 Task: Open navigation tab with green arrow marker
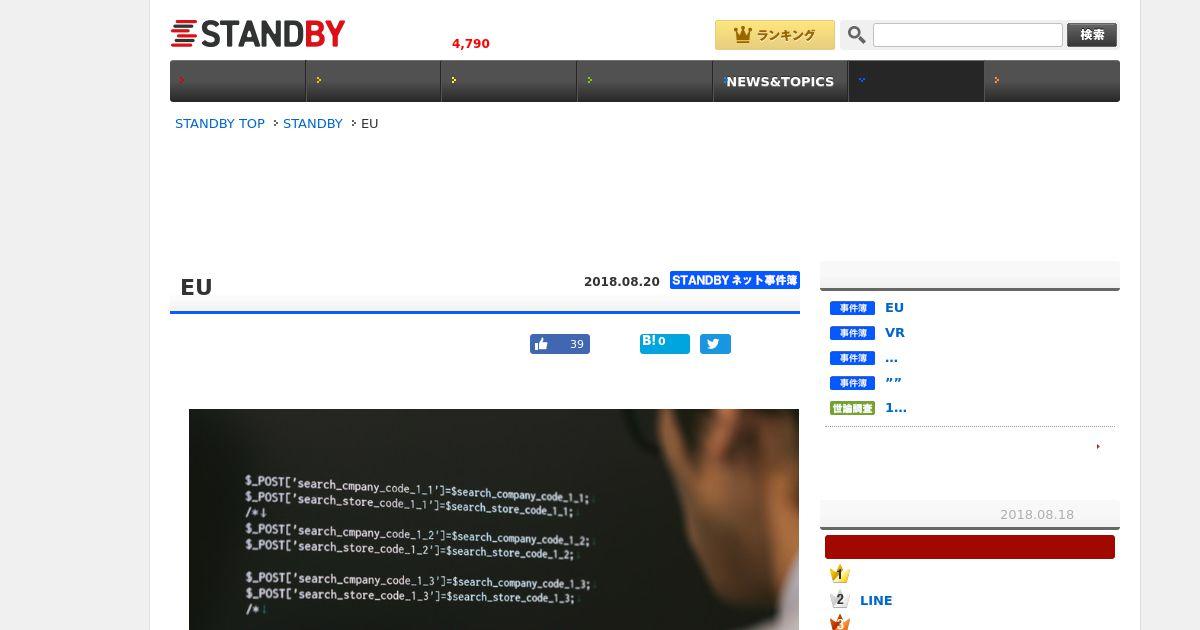pos(645,81)
